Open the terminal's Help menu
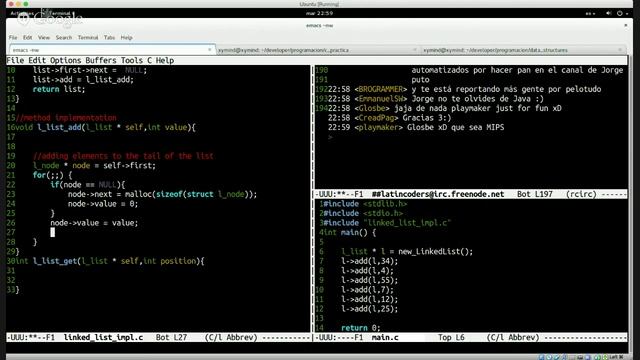The height and width of the screenshot is (360, 640). tap(126, 38)
